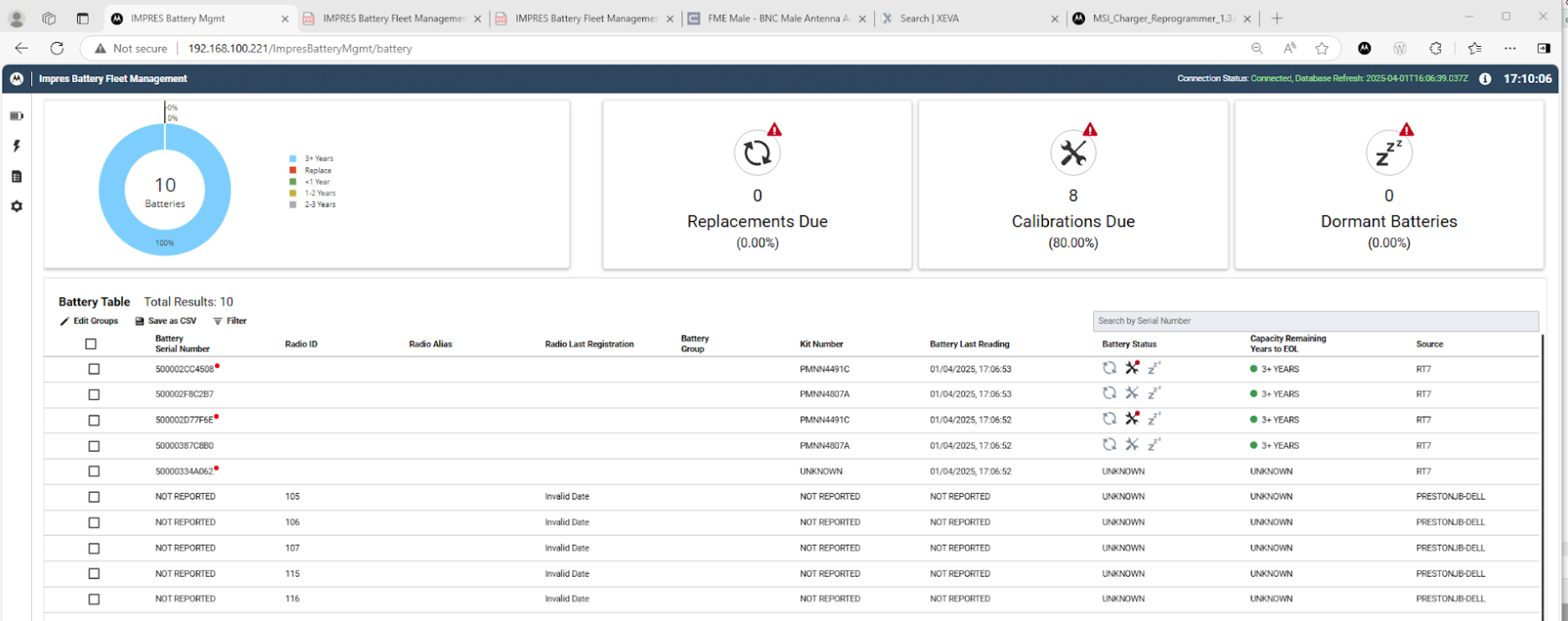The height and width of the screenshot is (621, 1568).
Task: Close the Search | XEVA tab
Action: click(x=1054, y=18)
